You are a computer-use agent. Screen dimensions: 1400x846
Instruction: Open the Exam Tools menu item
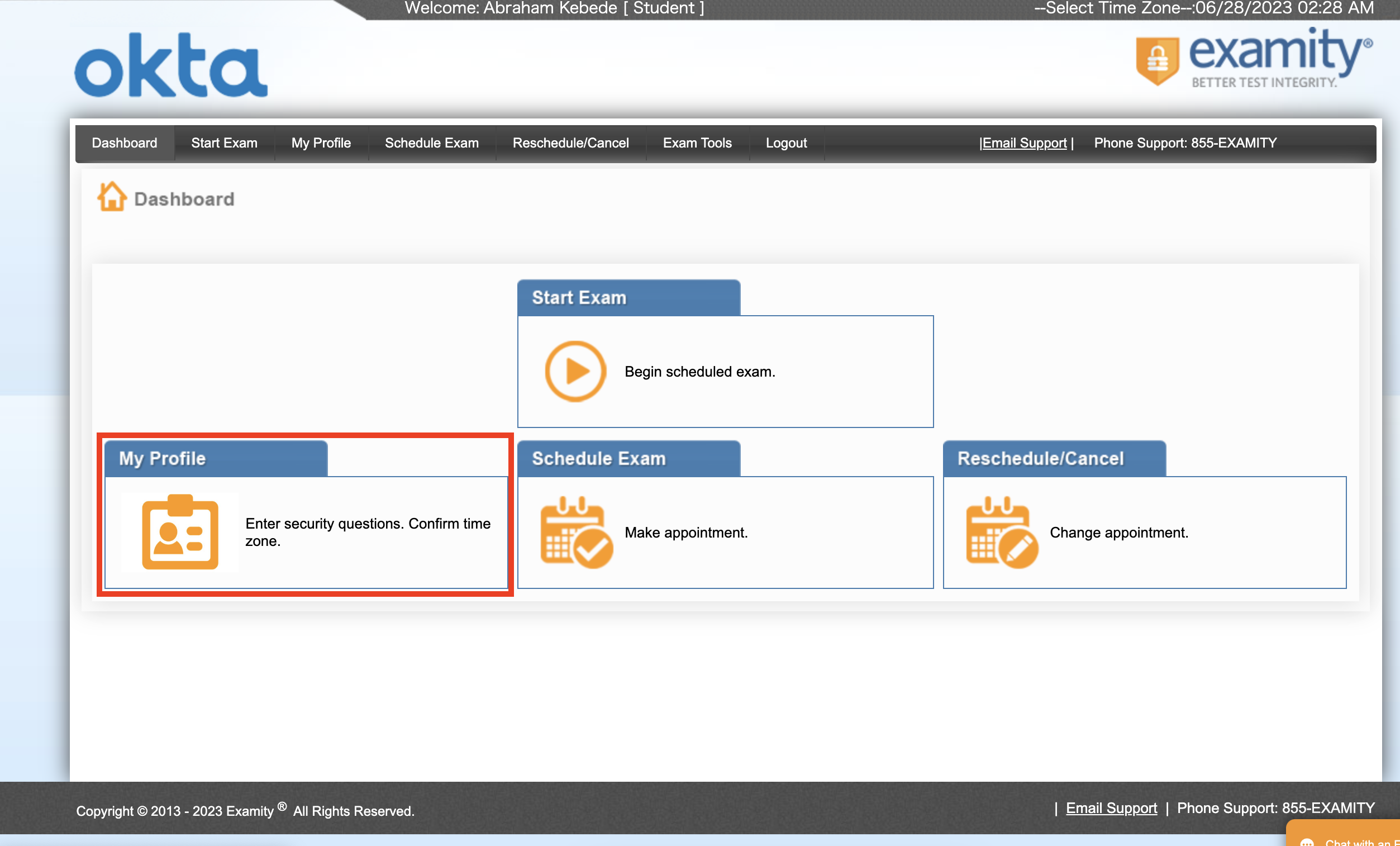coord(697,143)
